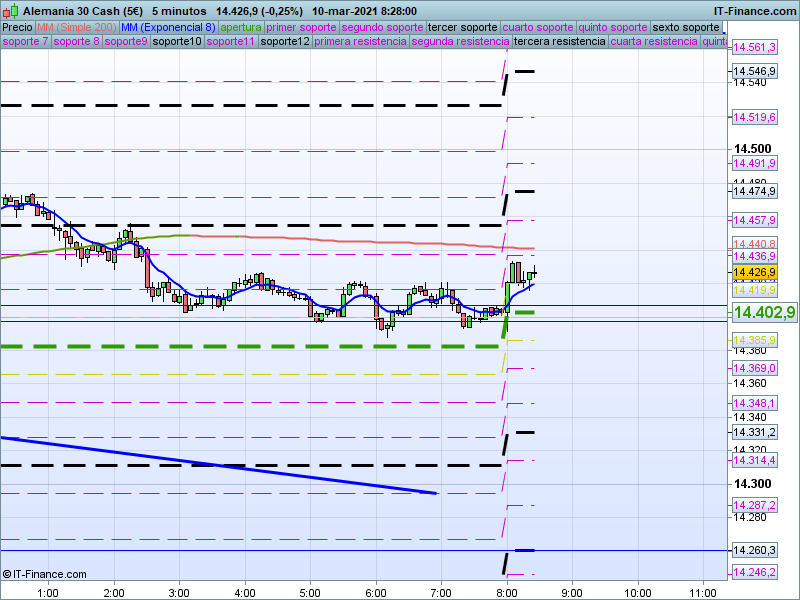Viewport: 800px width, 600px height.
Task: Click the candlestick chart icon in title bar
Action: point(8,9)
